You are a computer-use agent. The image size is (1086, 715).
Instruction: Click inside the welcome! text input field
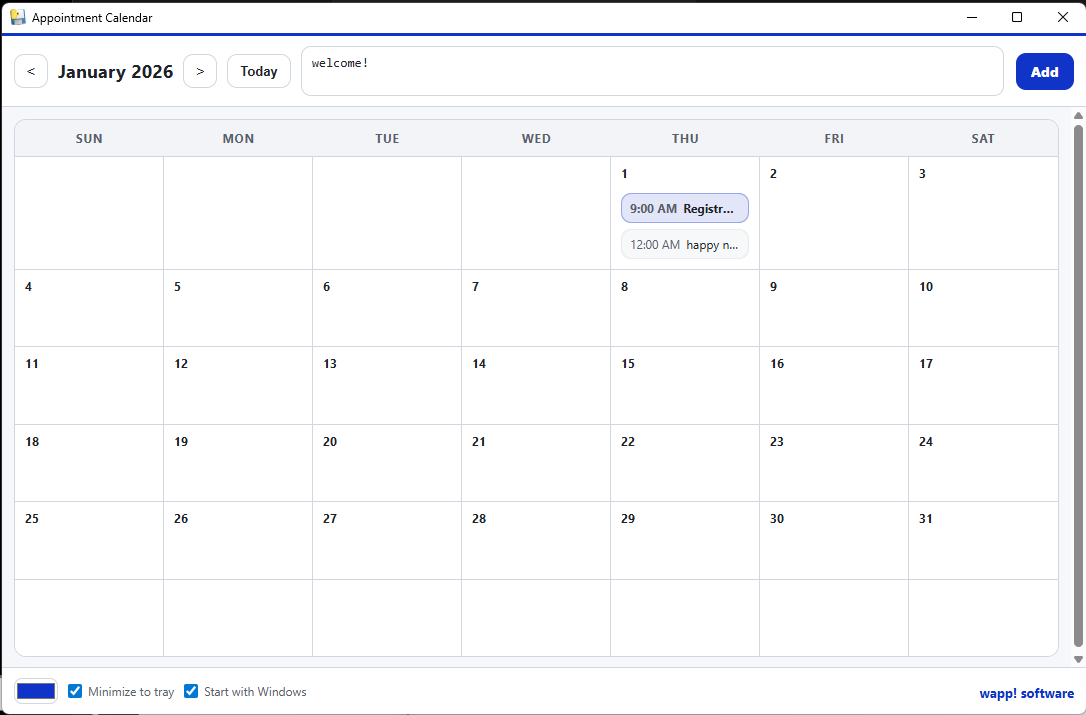coord(652,71)
